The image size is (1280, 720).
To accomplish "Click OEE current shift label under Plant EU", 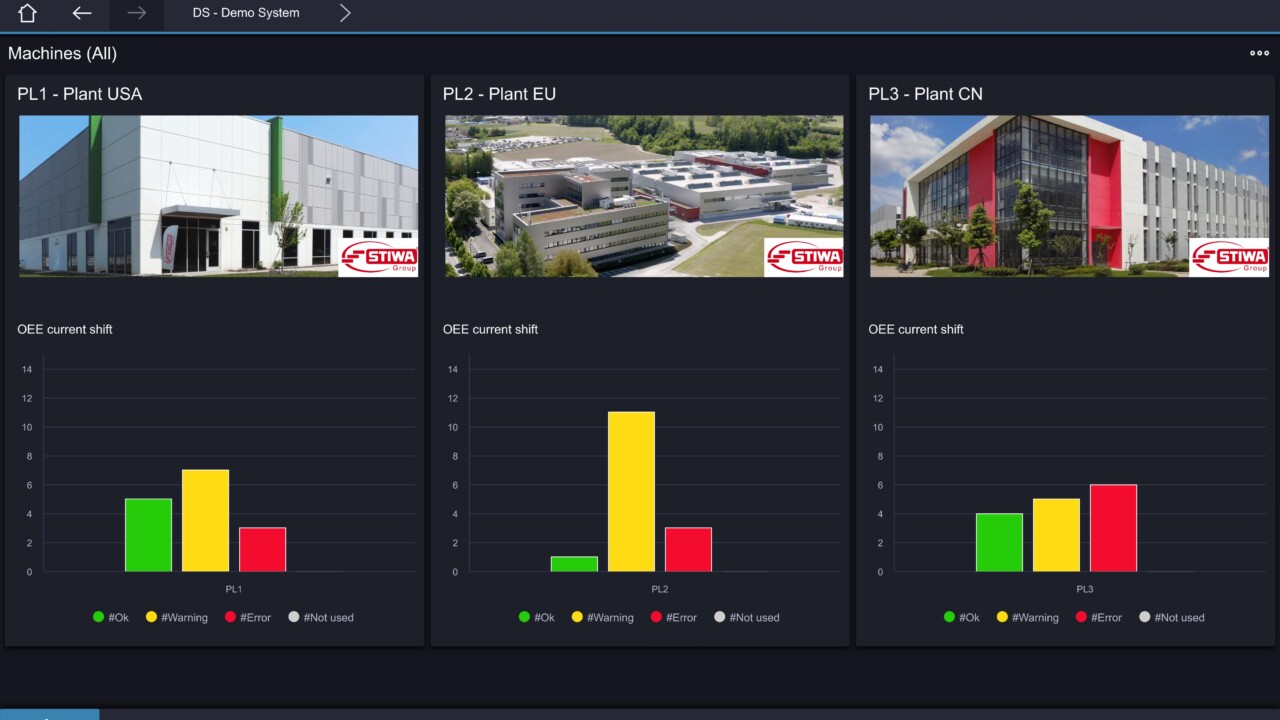I will [x=491, y=329].
